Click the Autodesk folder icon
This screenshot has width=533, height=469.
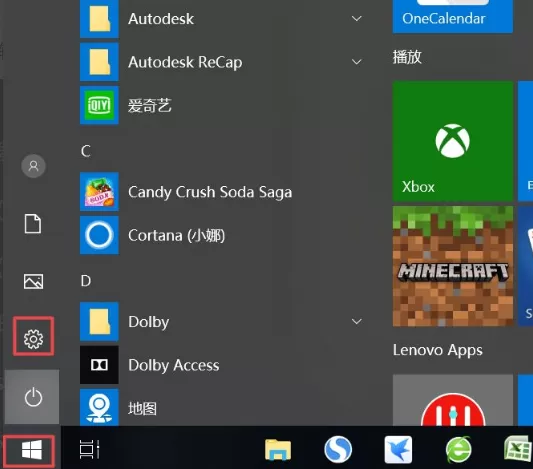tap(99, 19)
